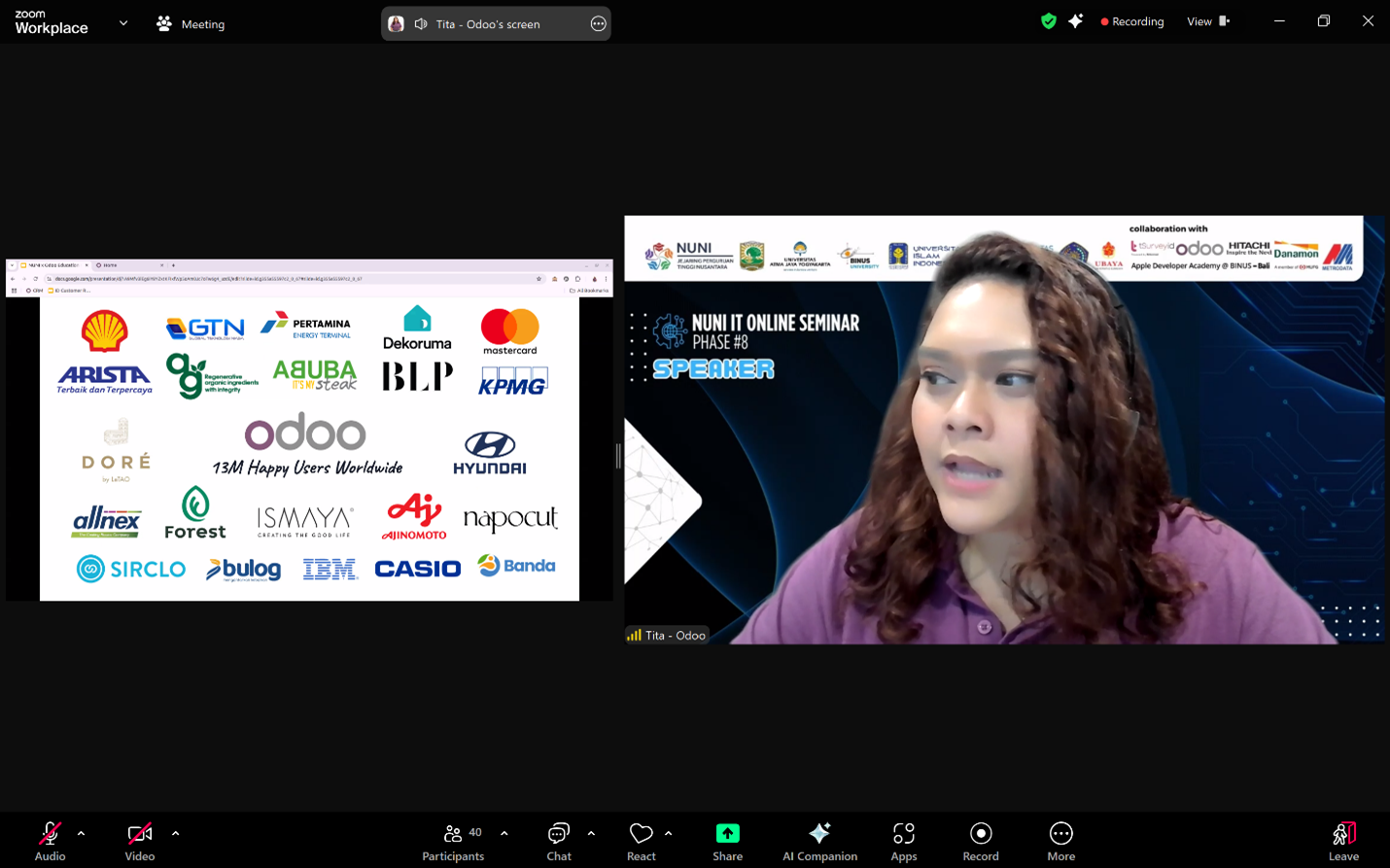Expand participants options arrow

click(x=504, y=833)
